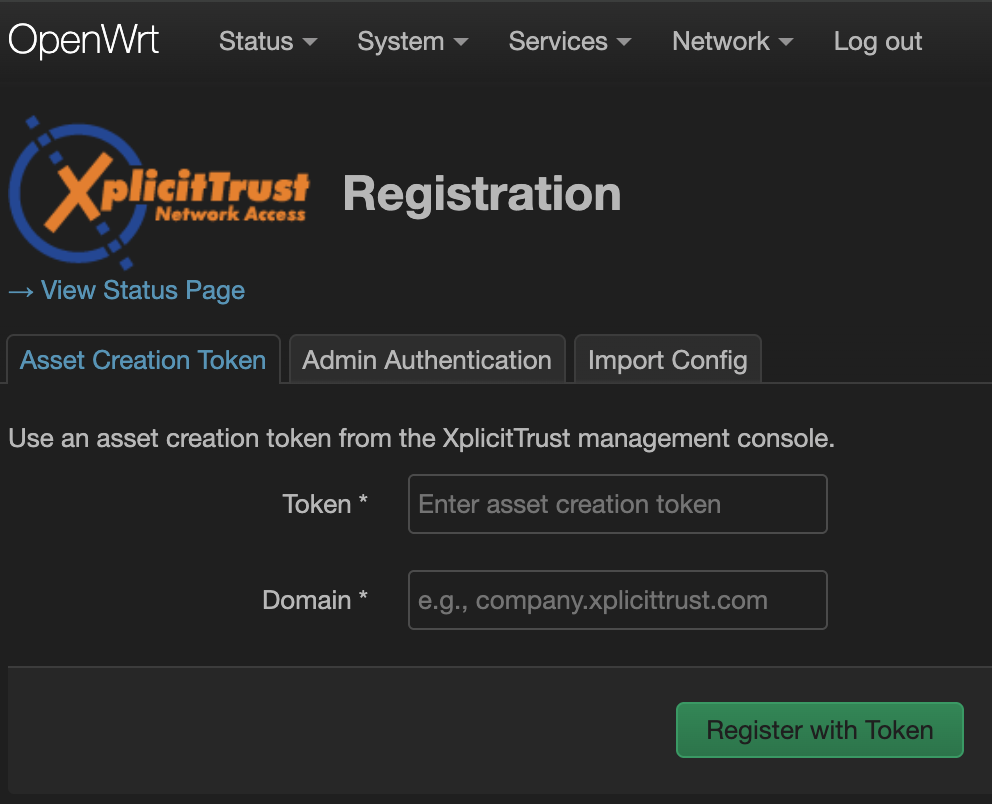Screen dimensions: 992x804
Task: Select the Asset Creation Token tab
Action: (142, 359)
